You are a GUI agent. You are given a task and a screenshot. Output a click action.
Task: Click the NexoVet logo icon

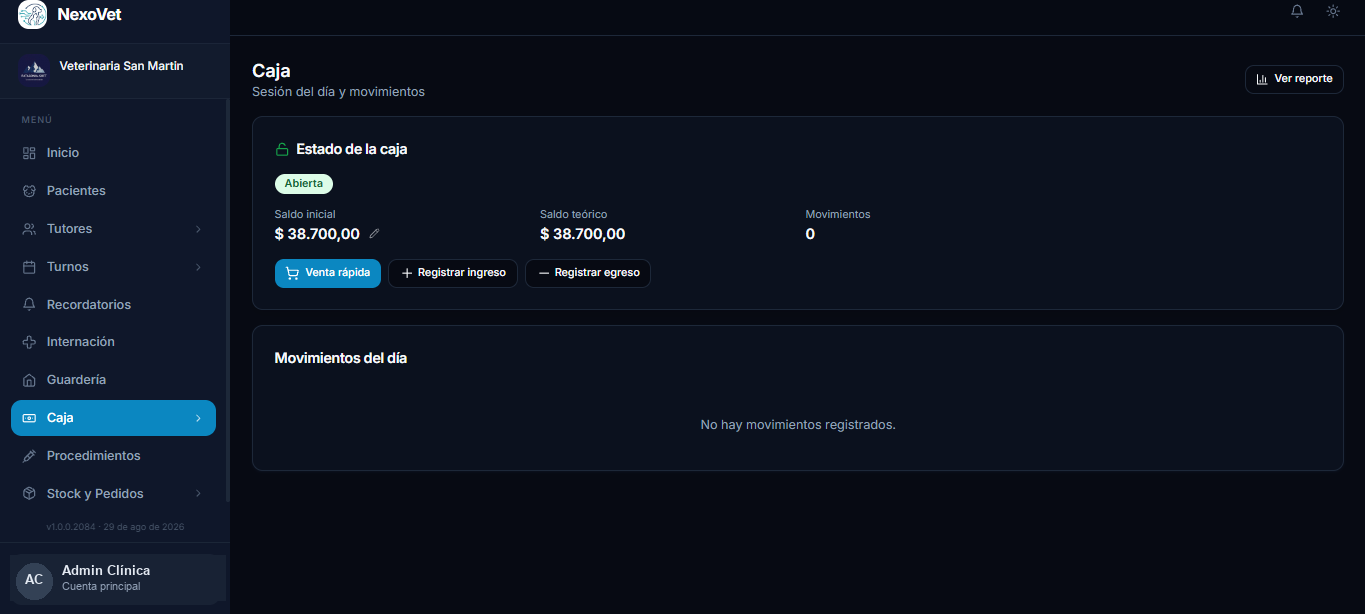pos(32,14)
